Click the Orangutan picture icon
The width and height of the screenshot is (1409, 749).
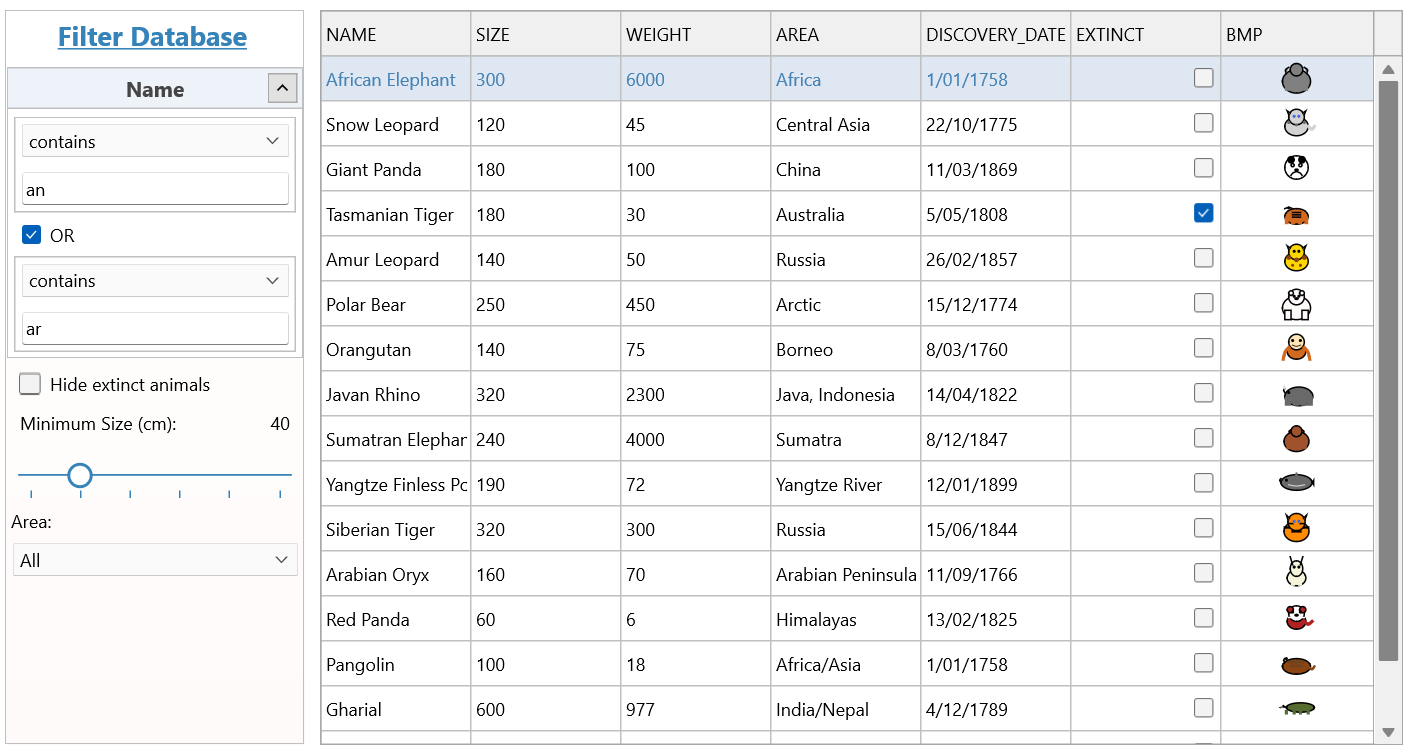coord(1296,349)
